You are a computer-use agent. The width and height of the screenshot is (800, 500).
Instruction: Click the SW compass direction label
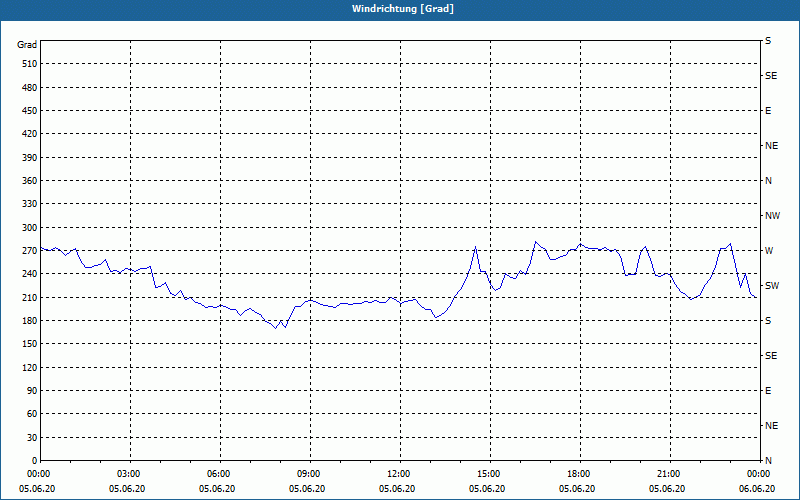point(772,286)
